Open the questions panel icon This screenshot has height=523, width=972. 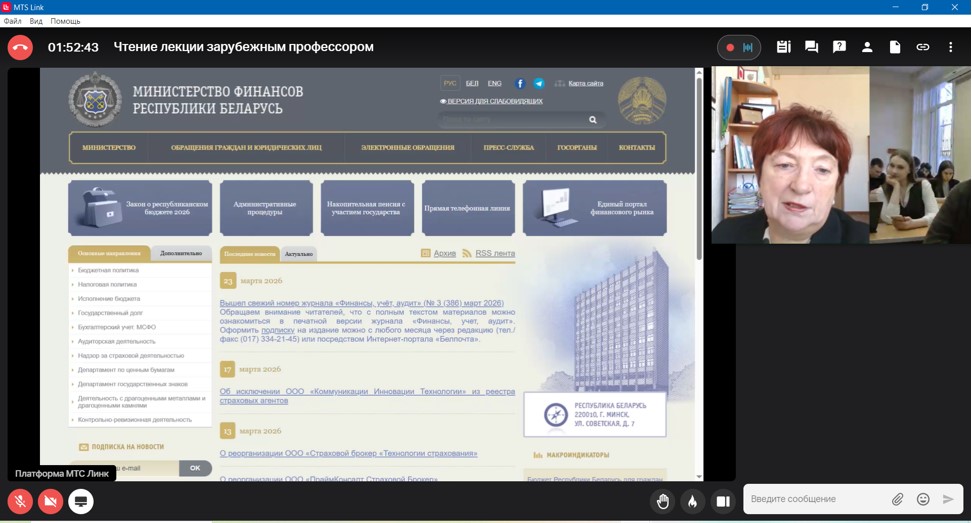click(839, 47)
